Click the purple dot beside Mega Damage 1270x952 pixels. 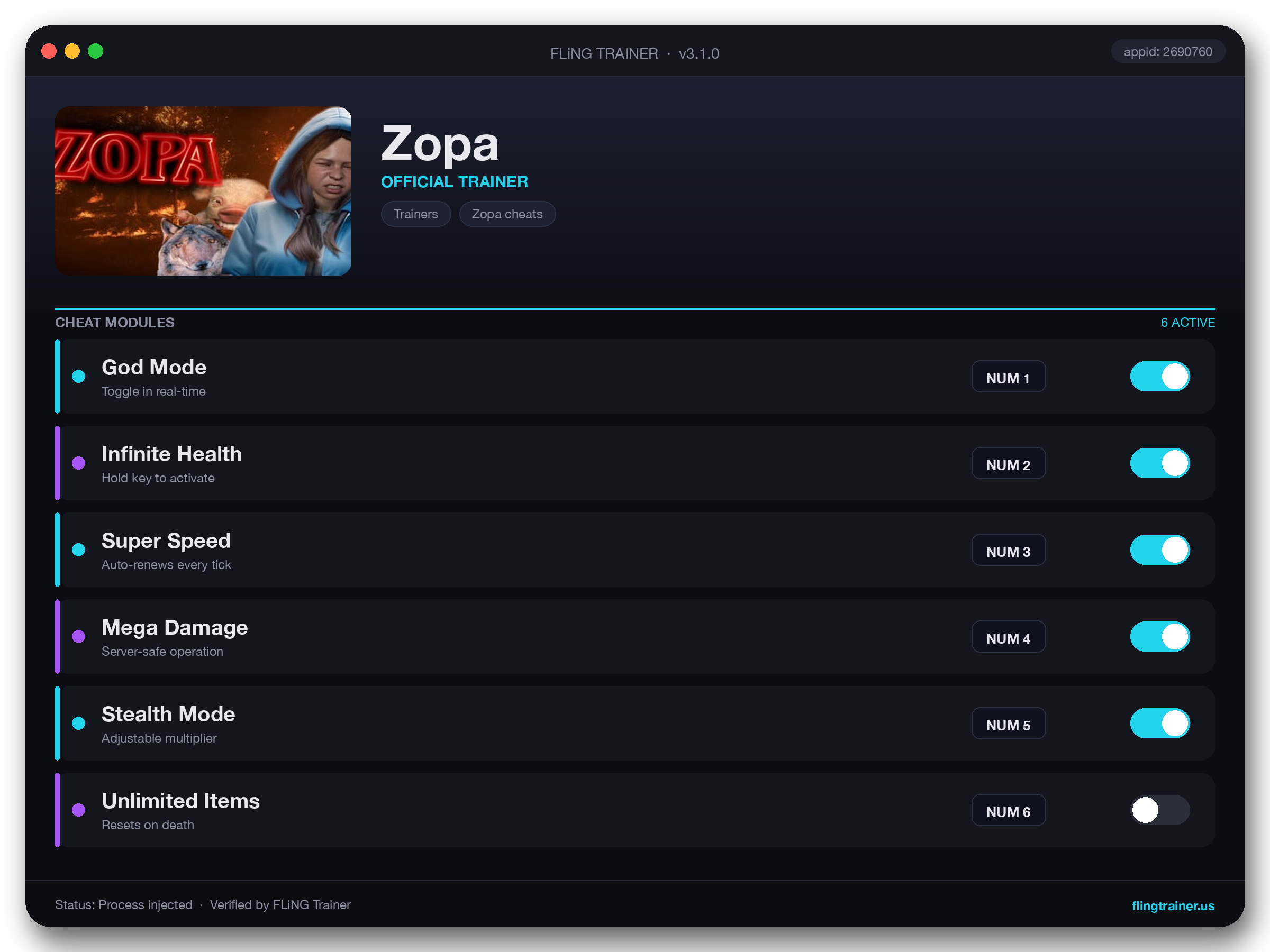pos(79,636)
